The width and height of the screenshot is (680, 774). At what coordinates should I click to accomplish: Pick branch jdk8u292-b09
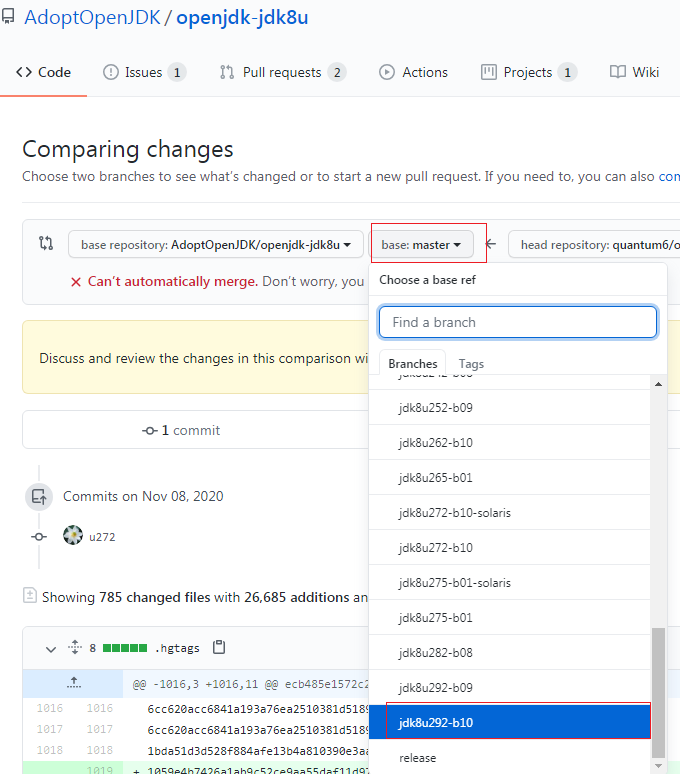[509, 688]
